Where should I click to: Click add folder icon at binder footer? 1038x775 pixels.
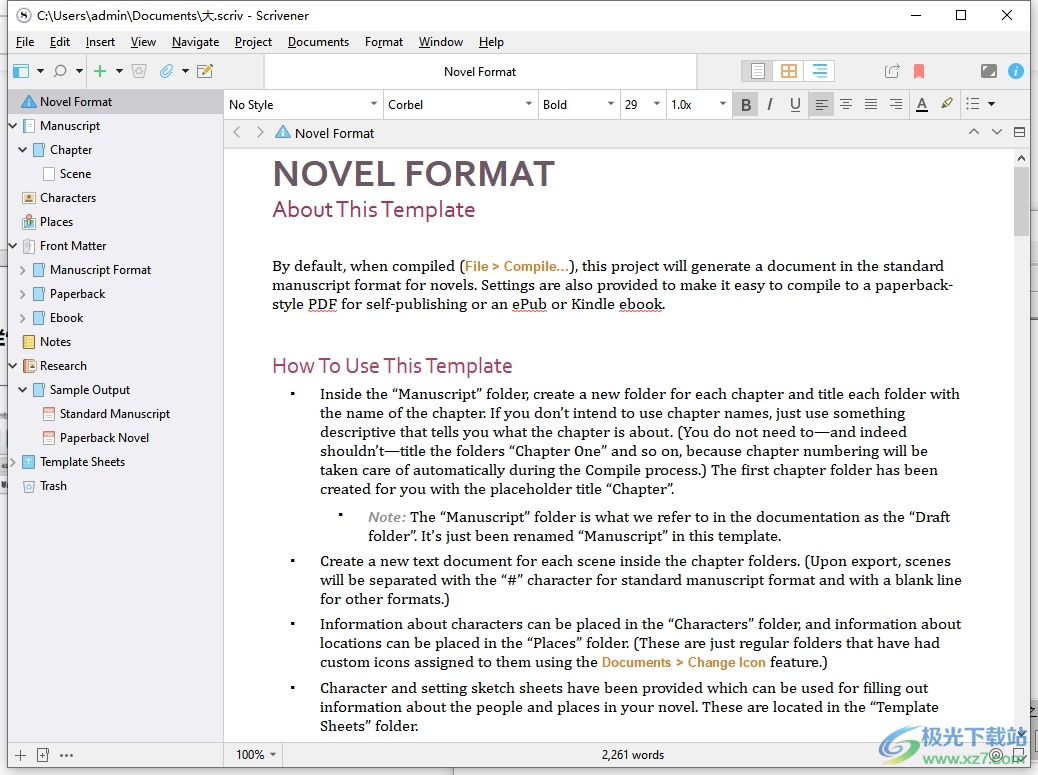[43, 754]
